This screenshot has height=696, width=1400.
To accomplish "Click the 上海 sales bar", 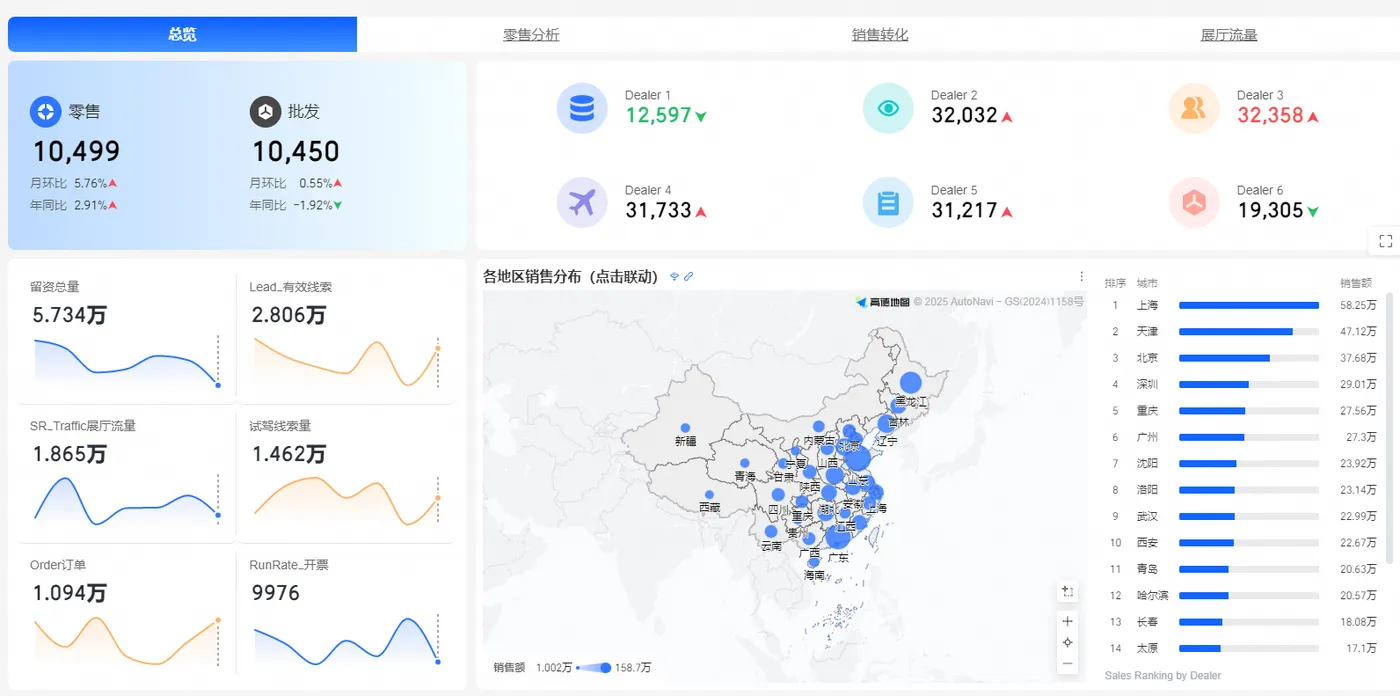I will [1249, 305].
